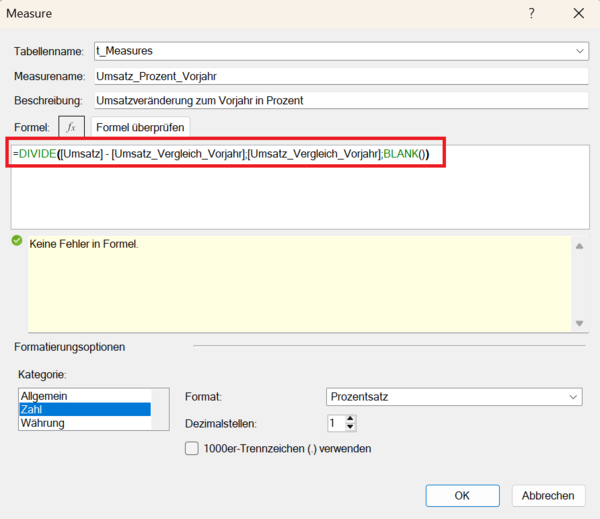Increase Dezimalstellen with the up arrow

pos(350,418)
